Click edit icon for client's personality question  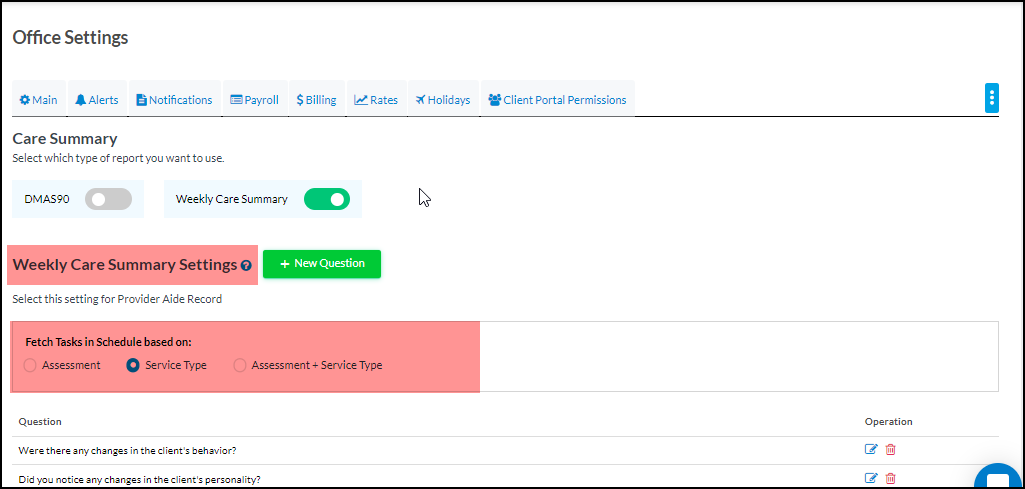[870, 479]
